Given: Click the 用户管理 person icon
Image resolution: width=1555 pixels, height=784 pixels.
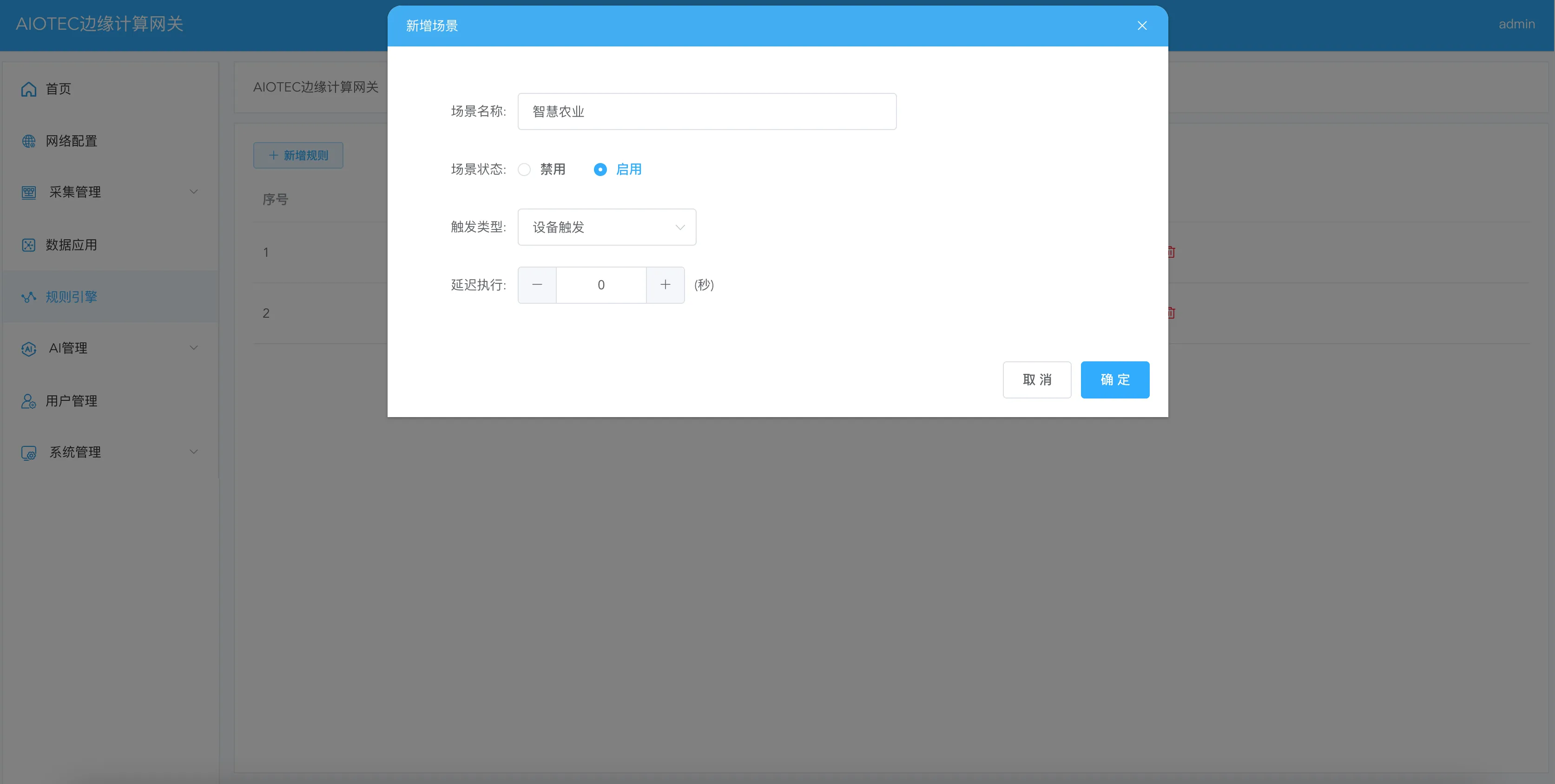Looking at the screenshot, I should click(28, 401).
